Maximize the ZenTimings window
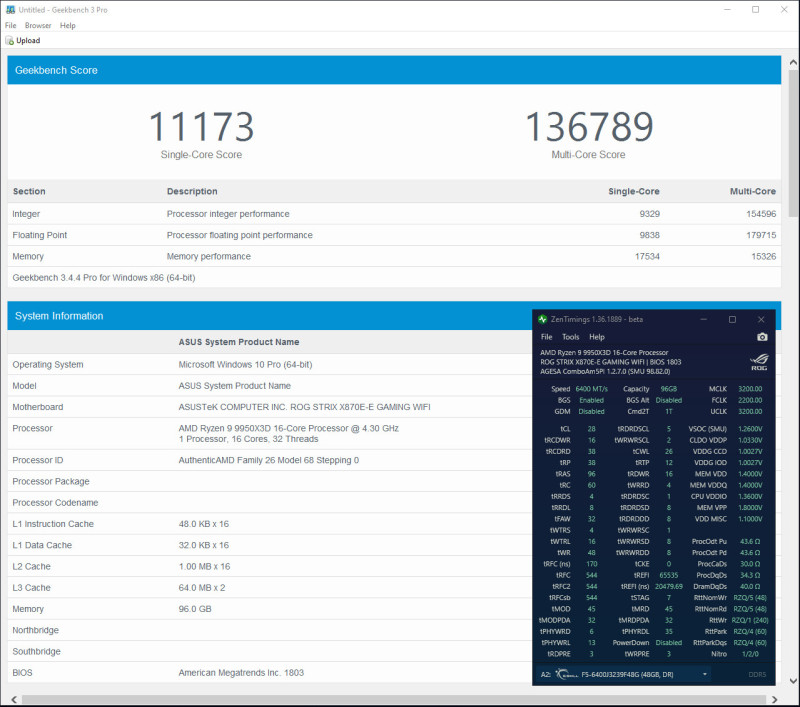 coord(732,319)
